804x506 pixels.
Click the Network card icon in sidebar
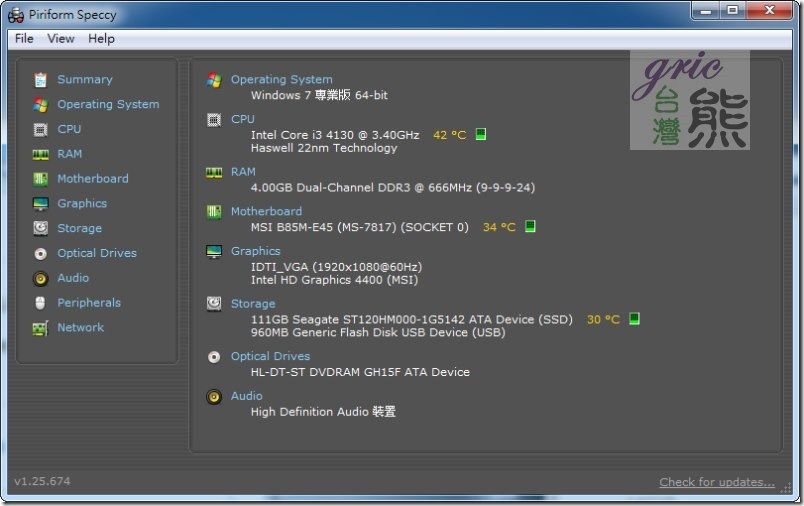click(x=41, y=328)
